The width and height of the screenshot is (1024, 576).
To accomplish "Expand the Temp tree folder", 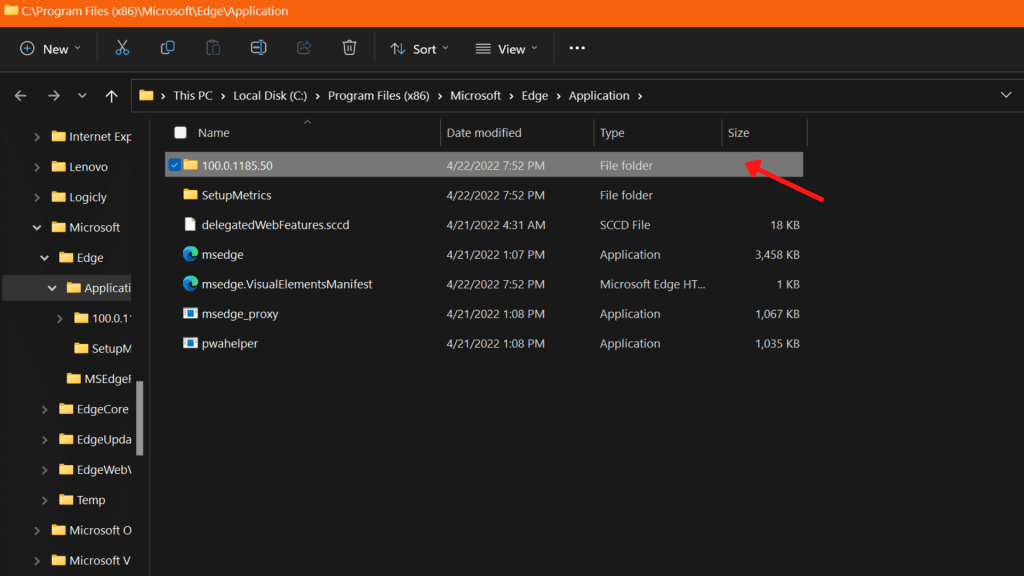I will pos(44,500).
